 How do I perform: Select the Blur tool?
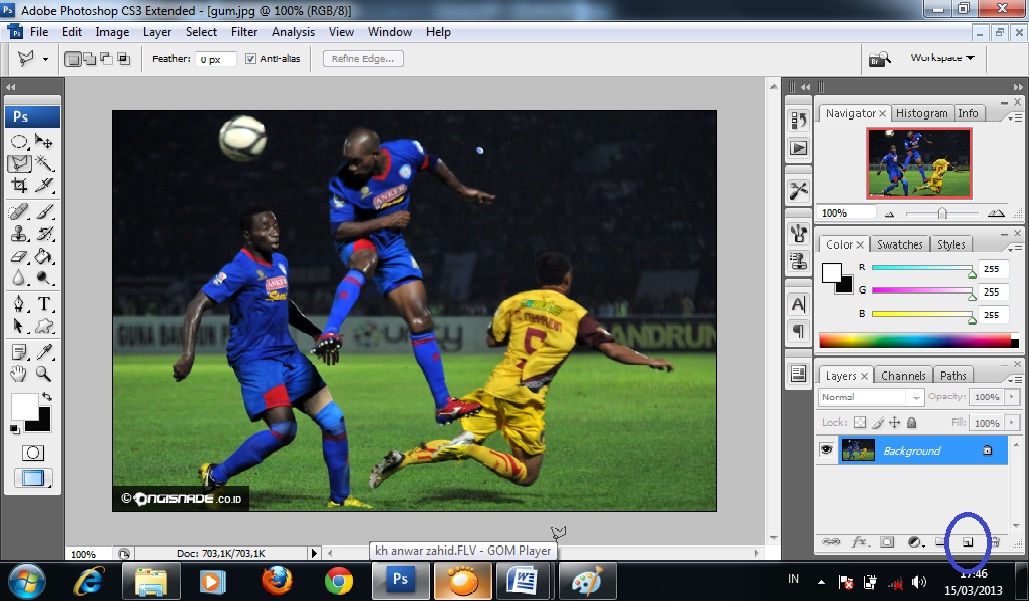[x=19, y=278]
